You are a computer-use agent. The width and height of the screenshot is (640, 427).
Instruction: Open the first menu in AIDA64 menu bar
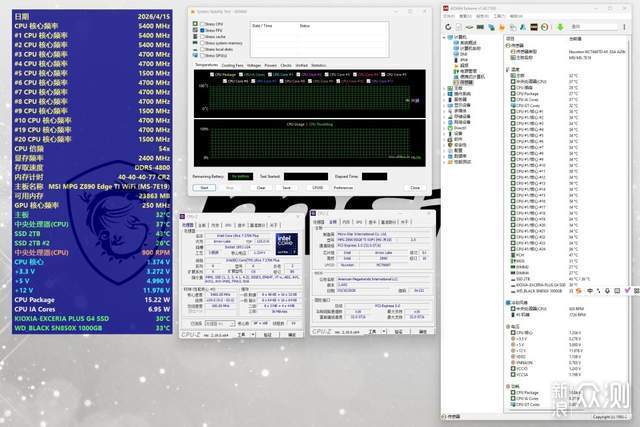(449, 16)
